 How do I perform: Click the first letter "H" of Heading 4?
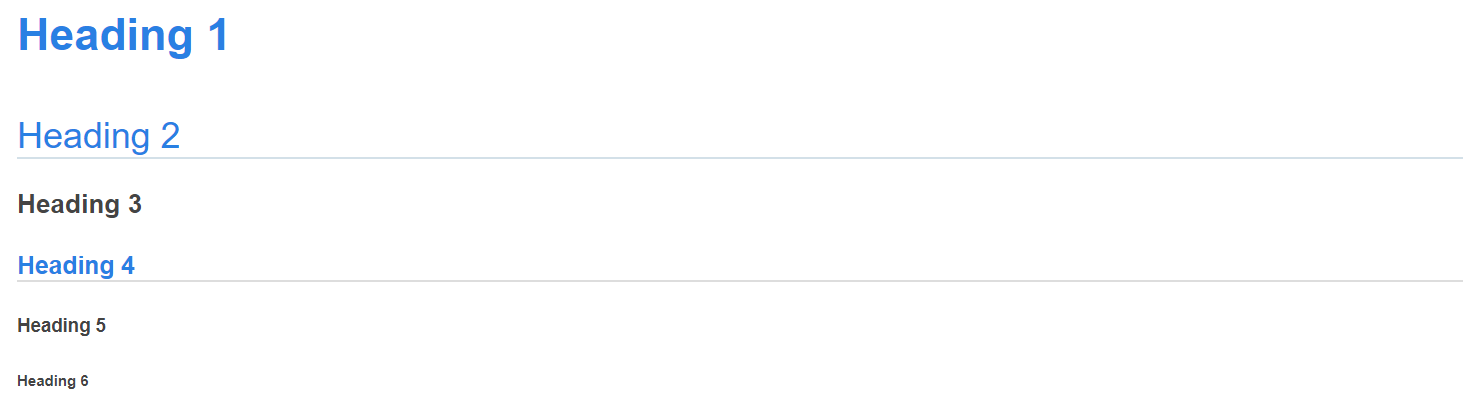click(26, 266)
